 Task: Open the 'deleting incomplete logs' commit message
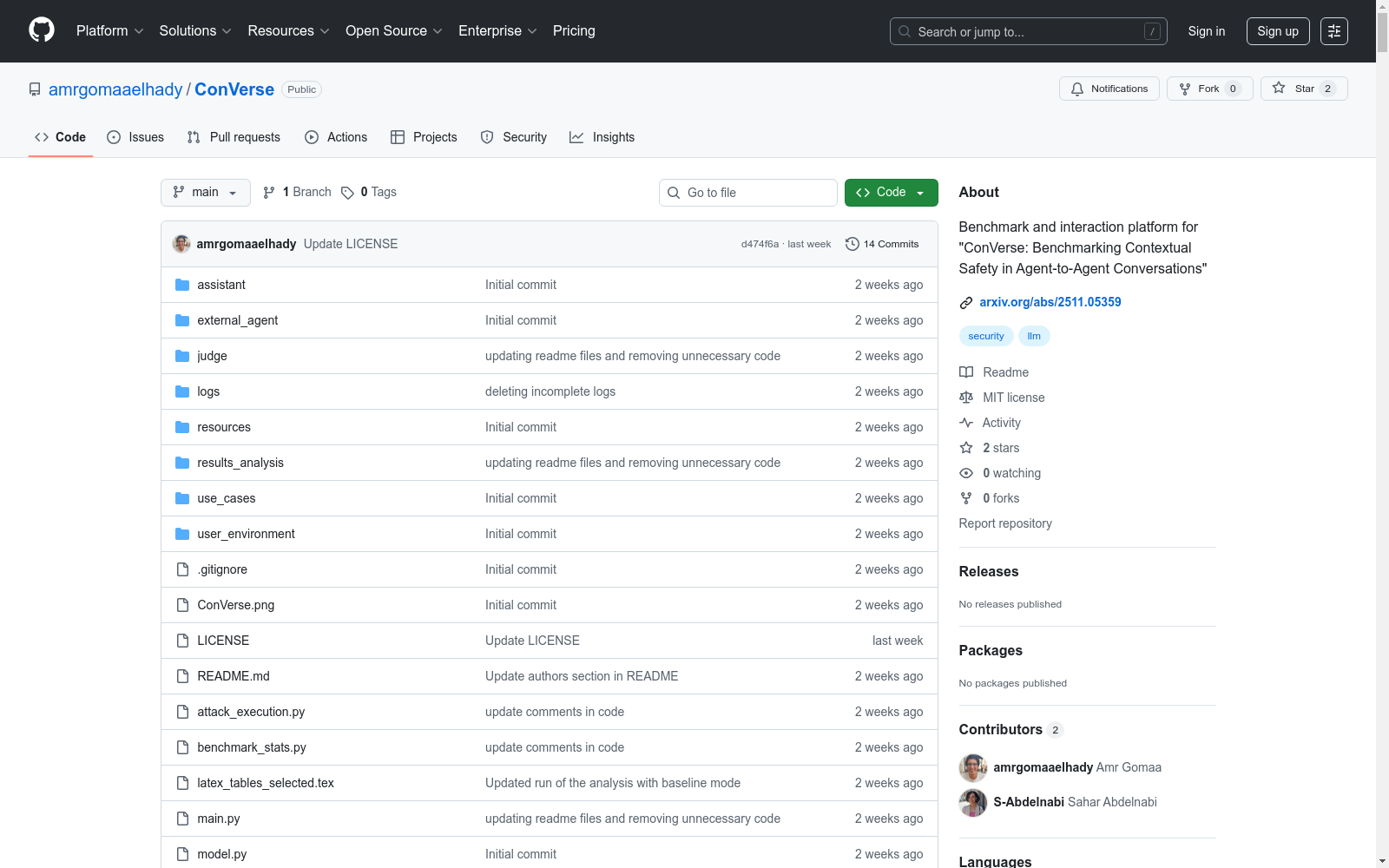tap(550, 391)
